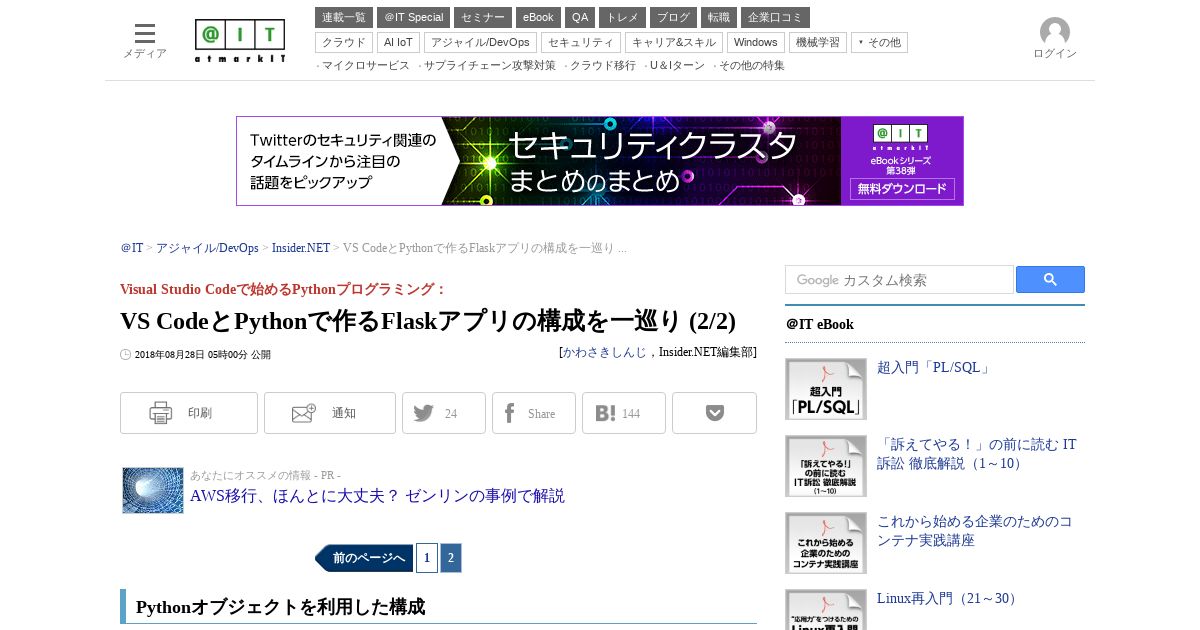This screenshot has width=1200, height=630.
Task: Open コンテナ実践講座 eBook thumbnail
Action: [x=826, y=543]
